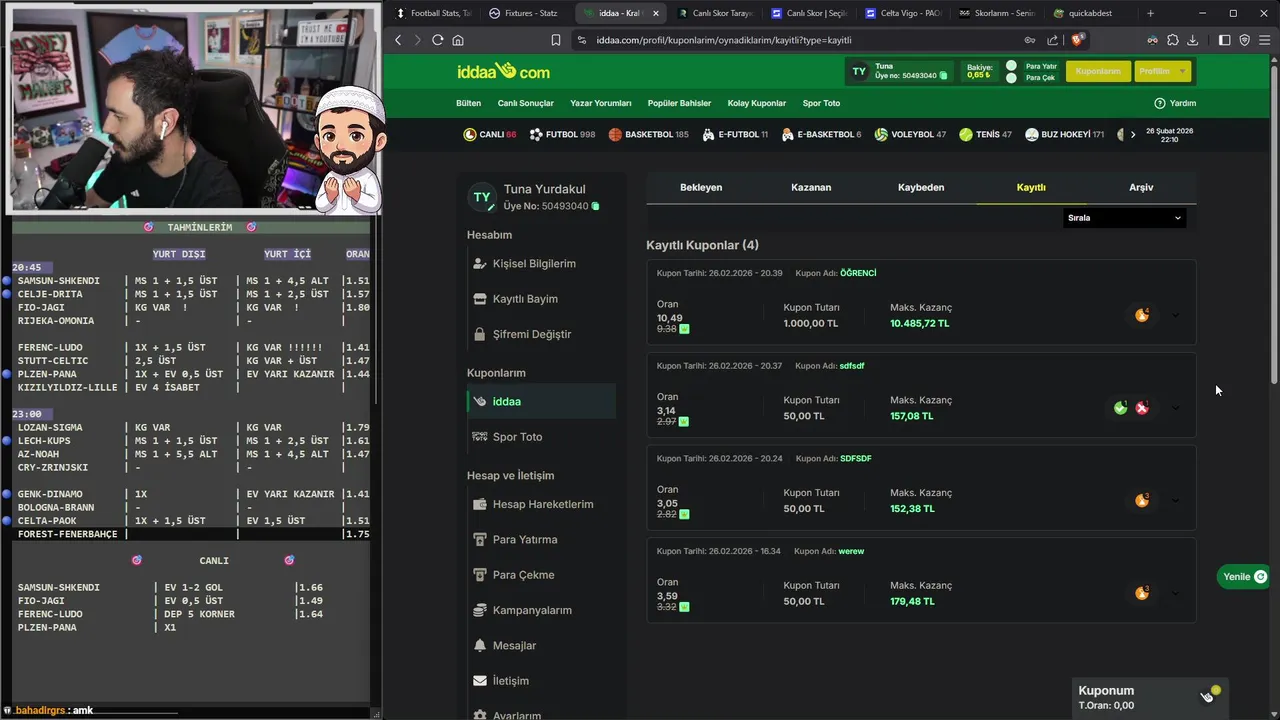Open Brave shields icon in address bar
This screenshot has width=1280, height=720.
1079,40
